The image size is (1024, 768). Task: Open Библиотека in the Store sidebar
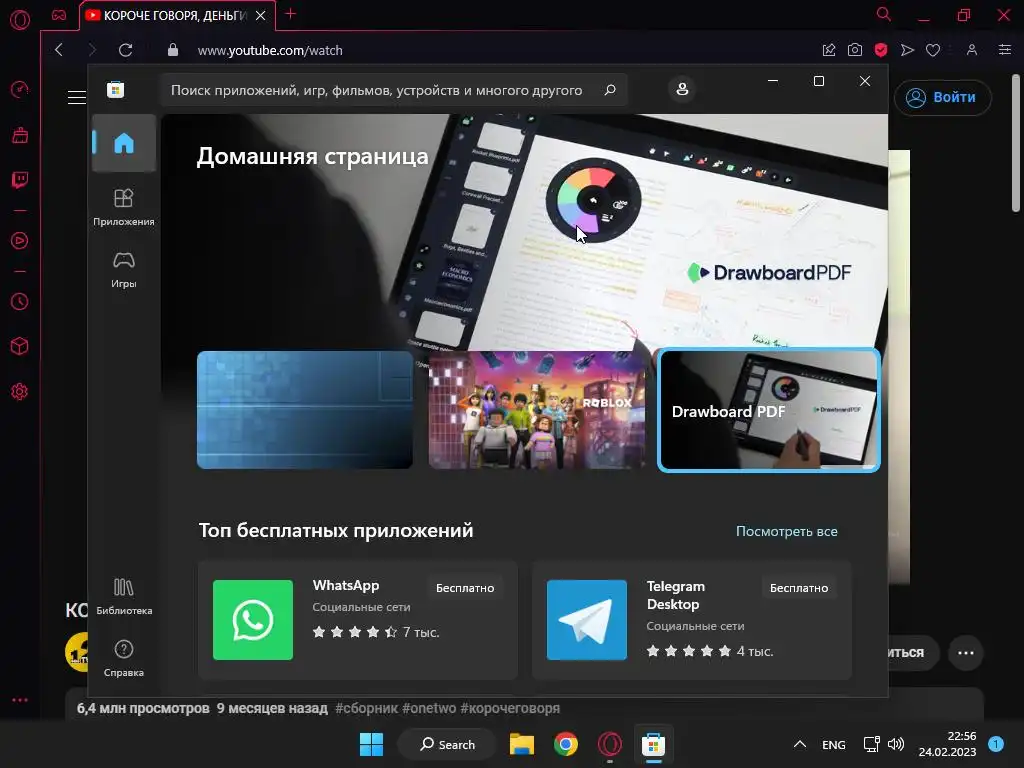click(123, 596)
